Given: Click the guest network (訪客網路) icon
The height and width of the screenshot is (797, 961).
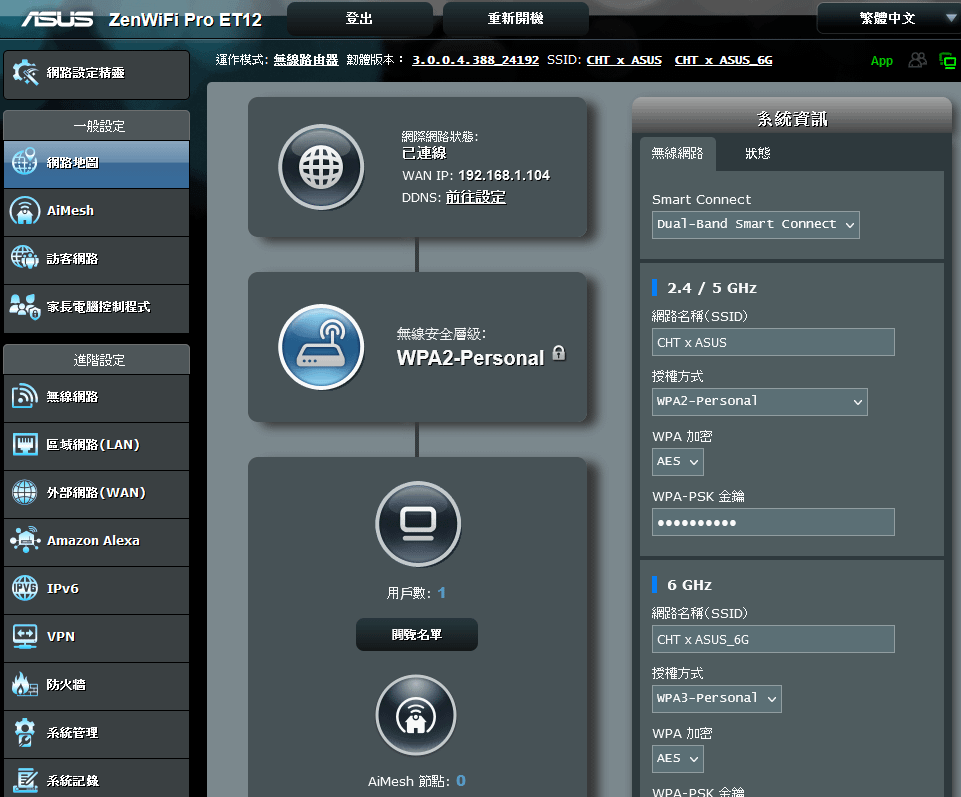Looking at the screenshot, I should (x=25, y=258).
